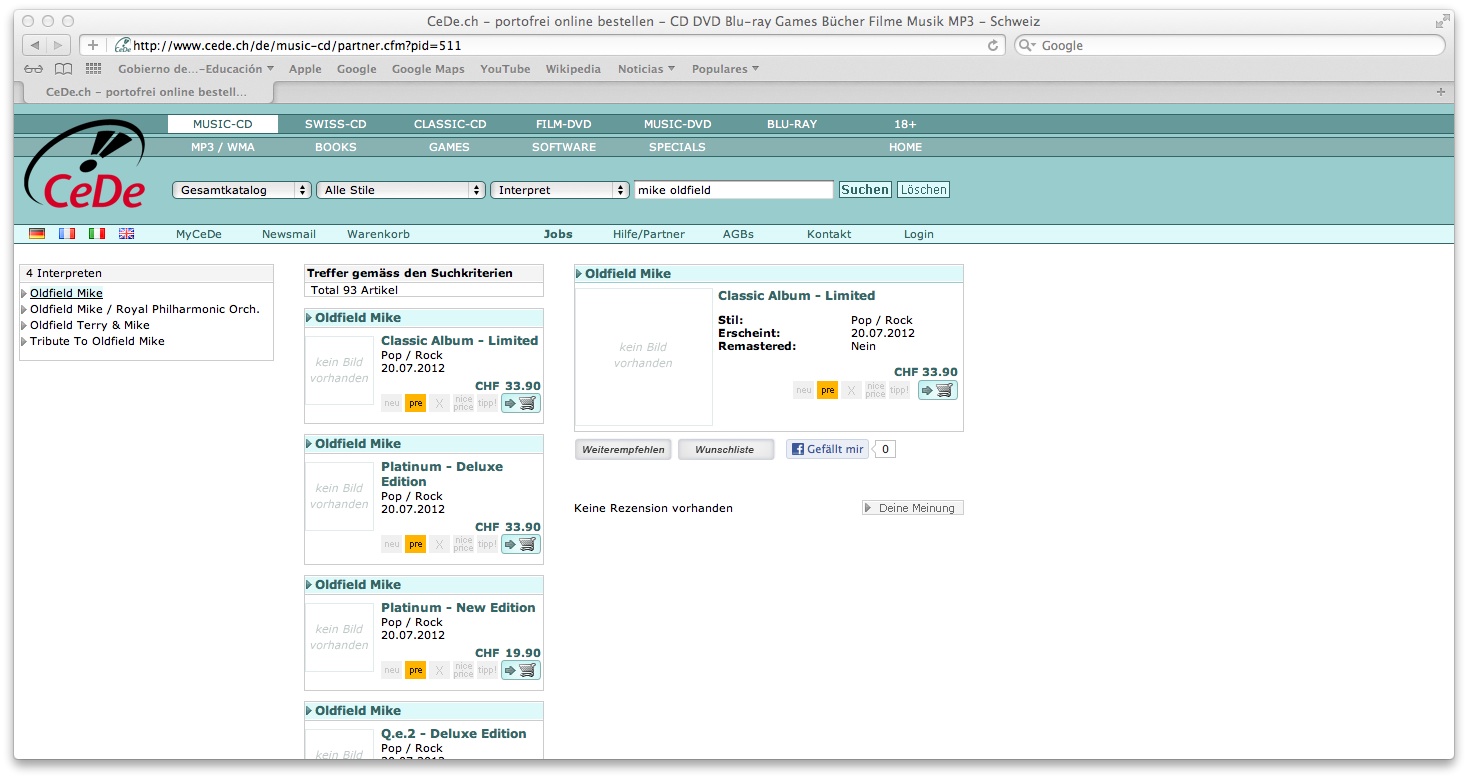The image size is (1468, 779).
Task: Click the detail-panel album cover placeholder
Action: pos(644,357)
